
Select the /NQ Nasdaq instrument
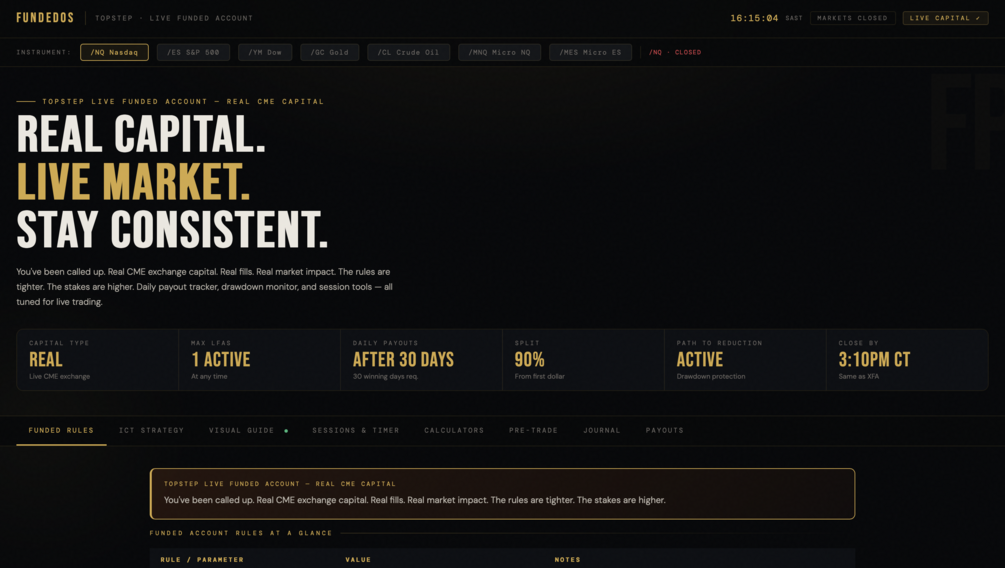114,53
